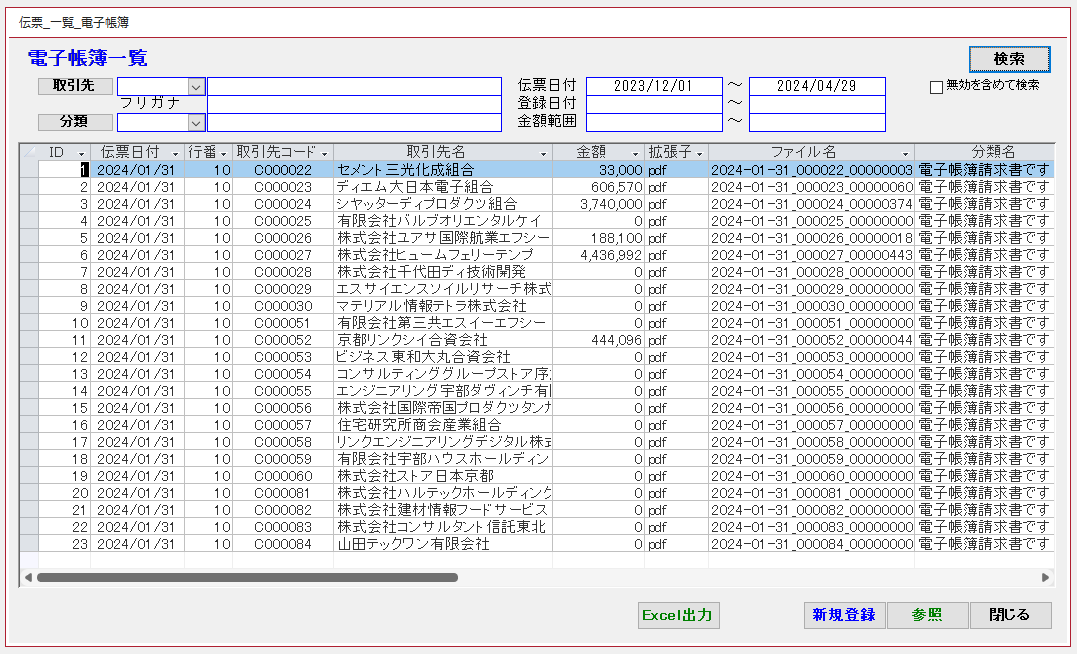Expand the 取引先名 column filter dropdown
The height and width of the screenshot is (654, 1077).
tap(544, 153)
